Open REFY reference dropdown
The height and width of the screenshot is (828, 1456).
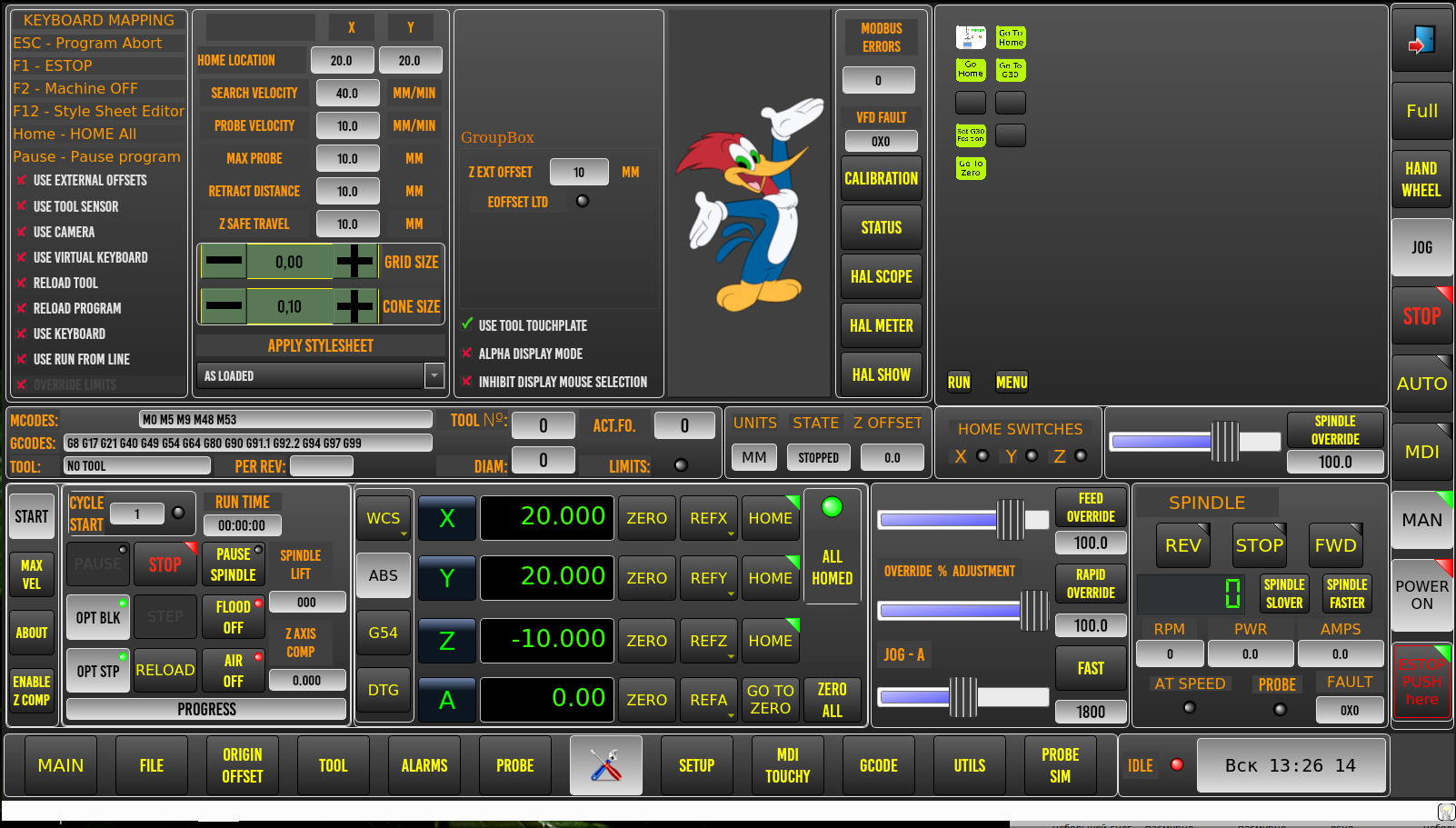pyautogui.click(x=709, y=578)
